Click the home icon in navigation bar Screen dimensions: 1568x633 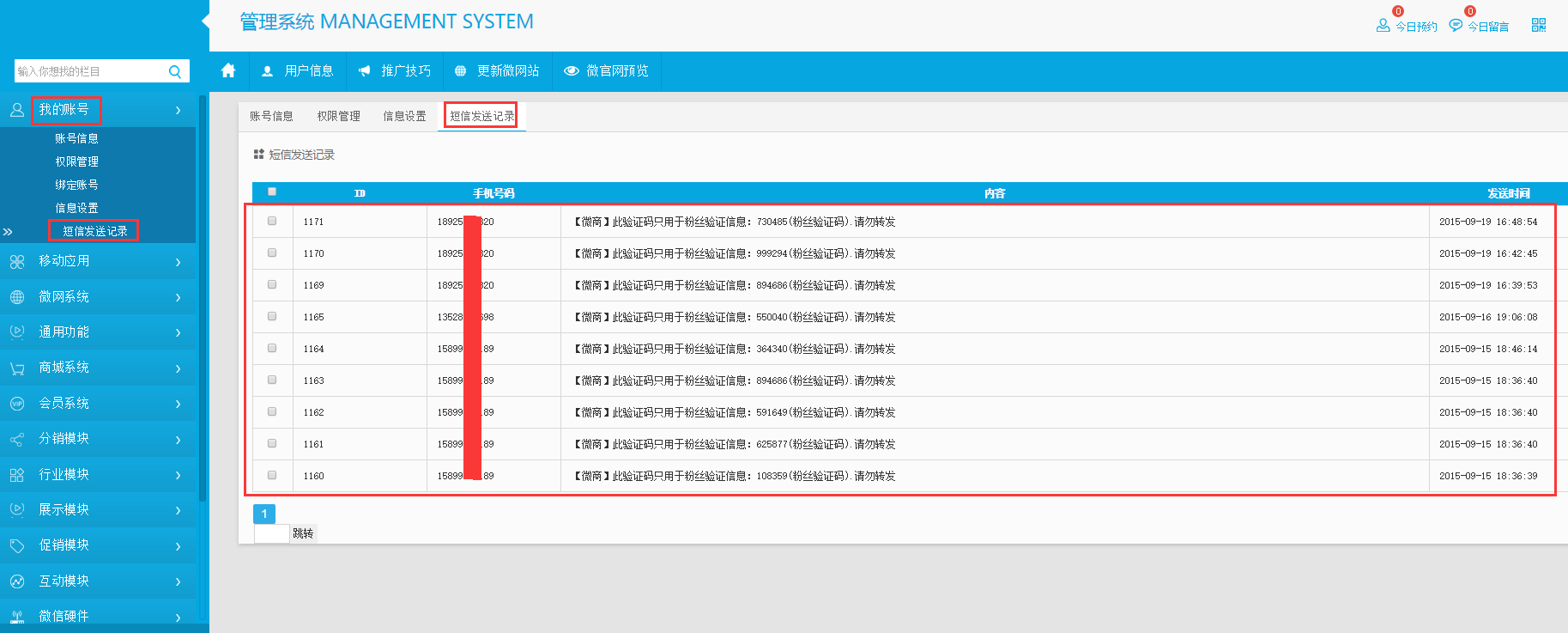(228, 70)
